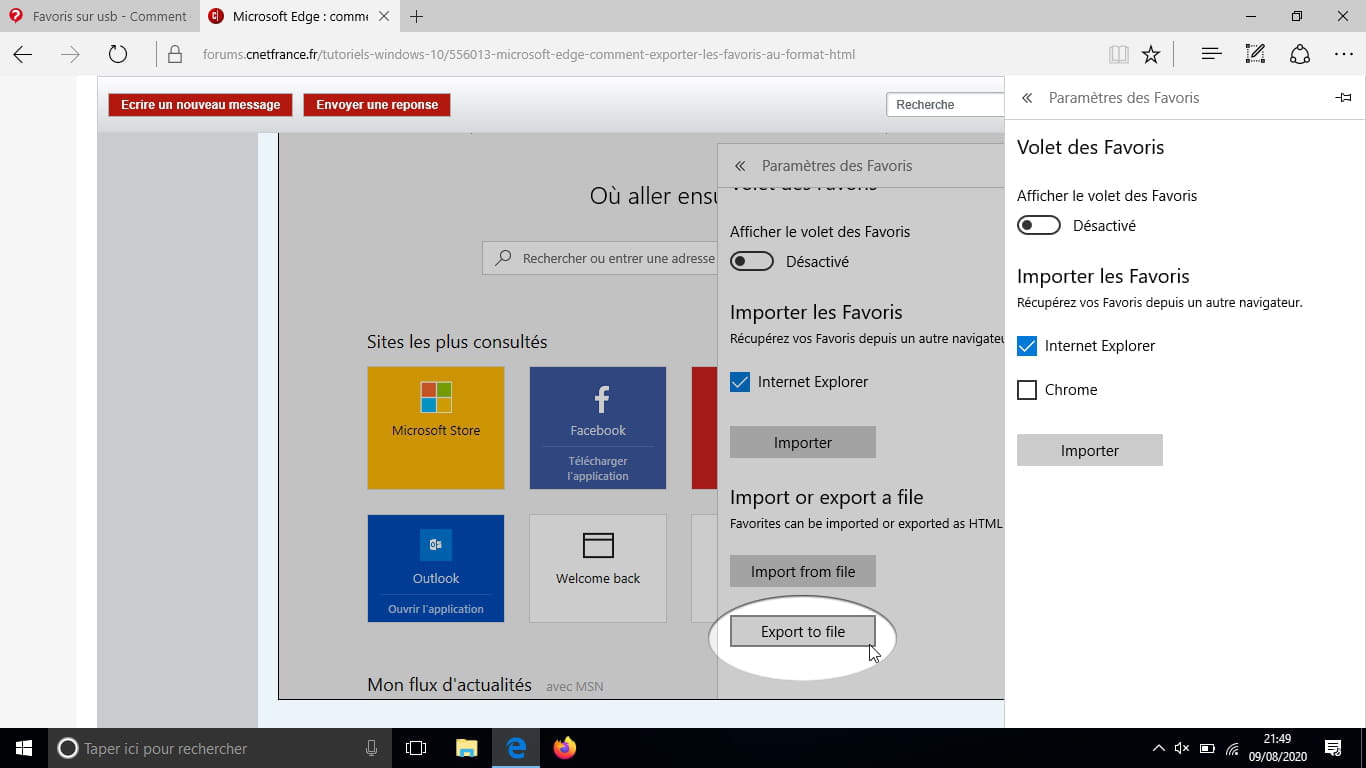
Task: Click Outlook tile in tutorial image
Action: pyautogui.click(x=436, y=568)
